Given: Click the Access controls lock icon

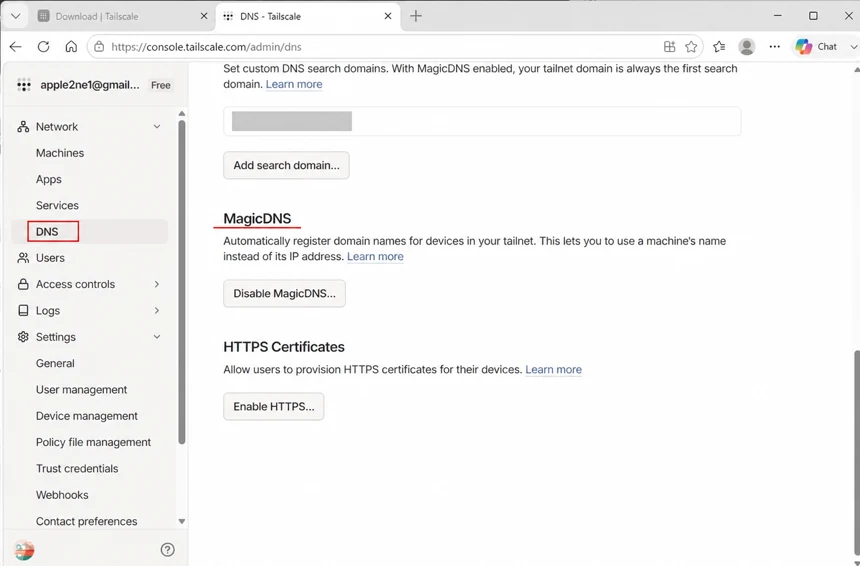Looking at the screenshot, I should pyautogui.click(x=23, y=284).
